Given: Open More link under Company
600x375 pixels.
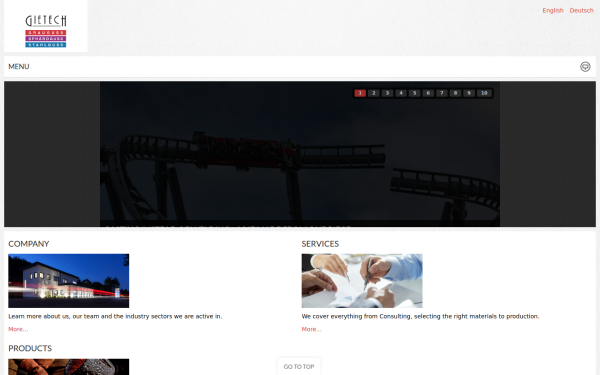Looking at the screenshot, I should pos(18,329).
